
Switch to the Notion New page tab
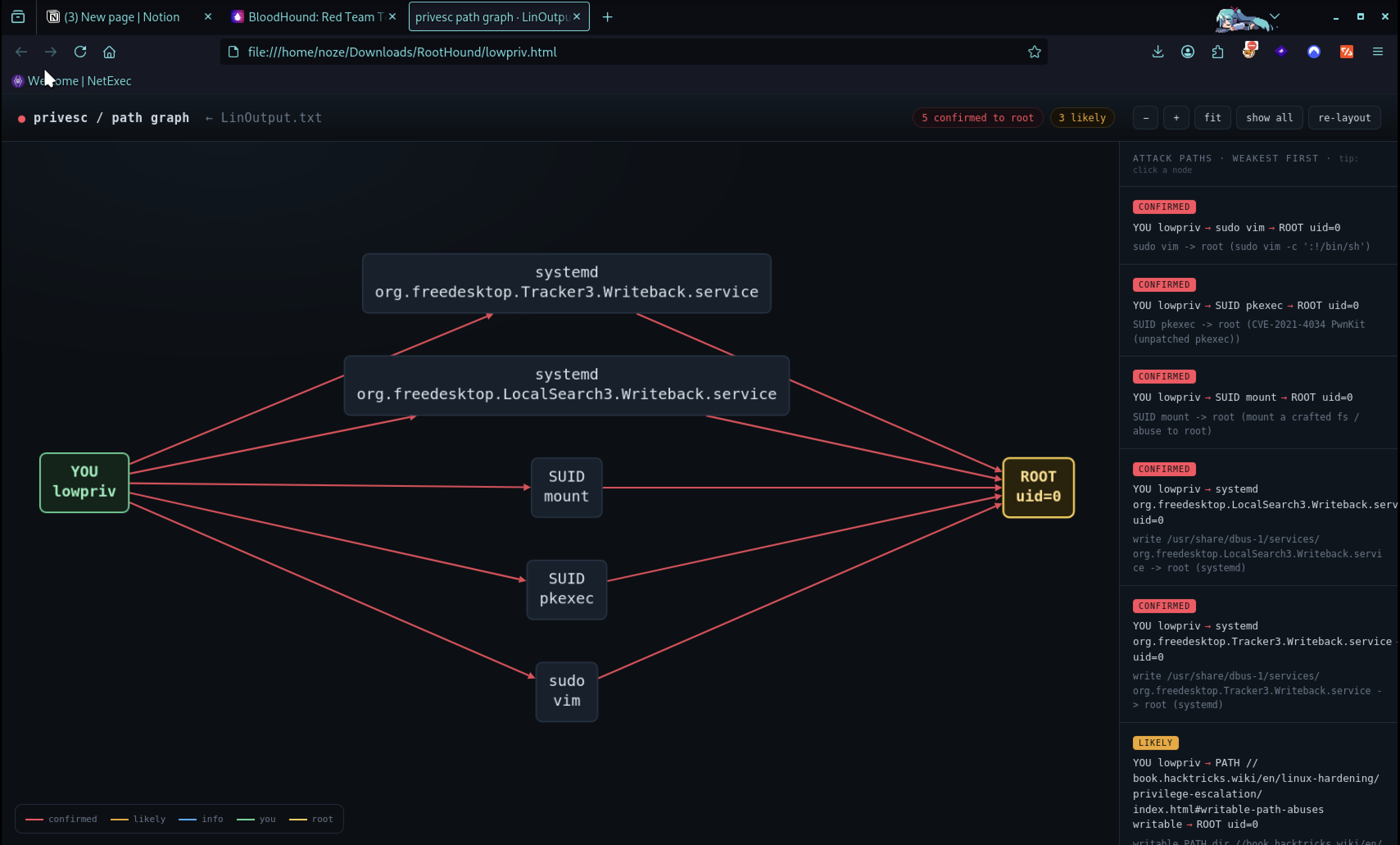129,16
